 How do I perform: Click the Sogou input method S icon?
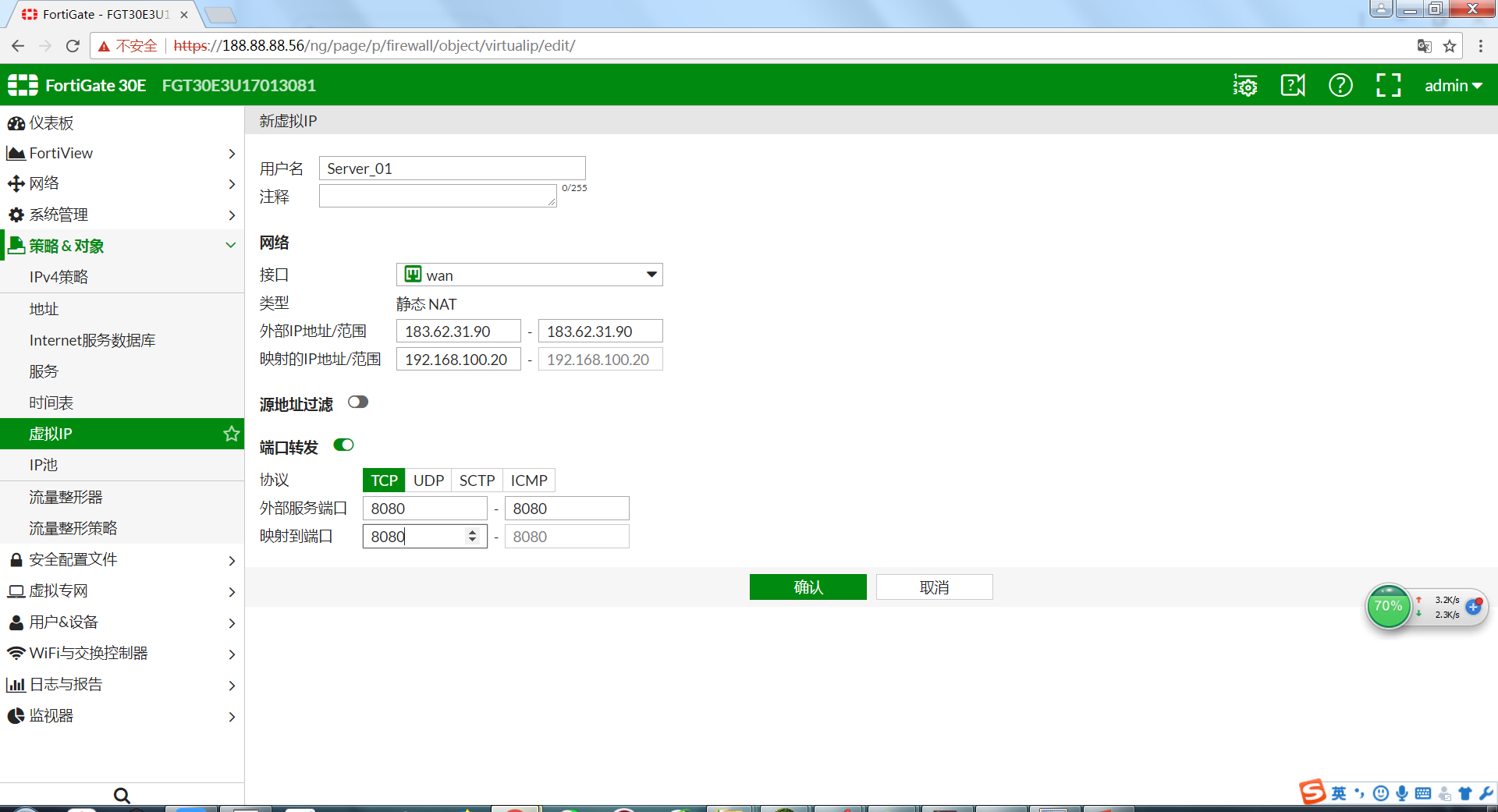tap(1312, 792)
